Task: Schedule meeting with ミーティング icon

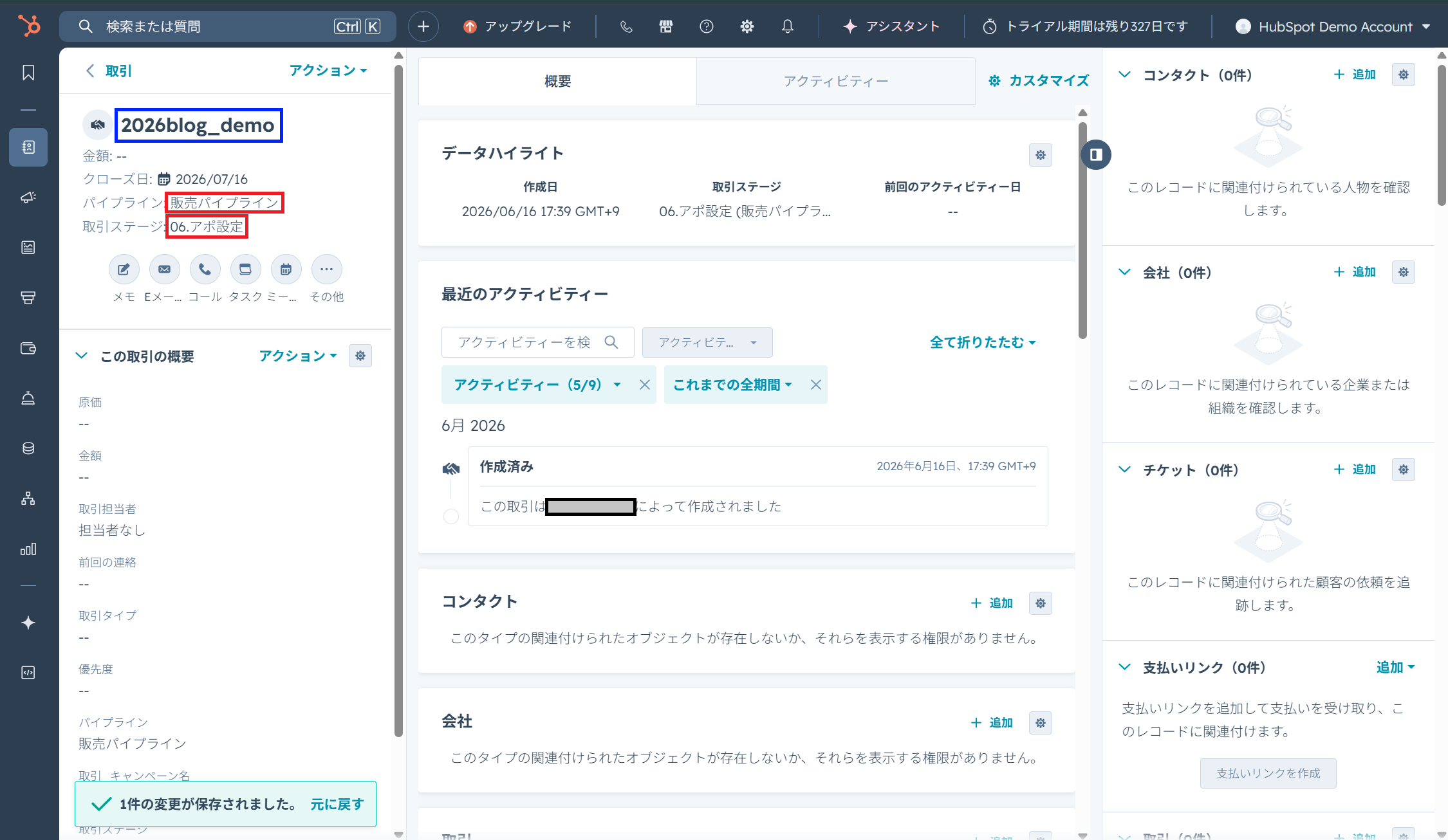Action: (x=286, y=269)
